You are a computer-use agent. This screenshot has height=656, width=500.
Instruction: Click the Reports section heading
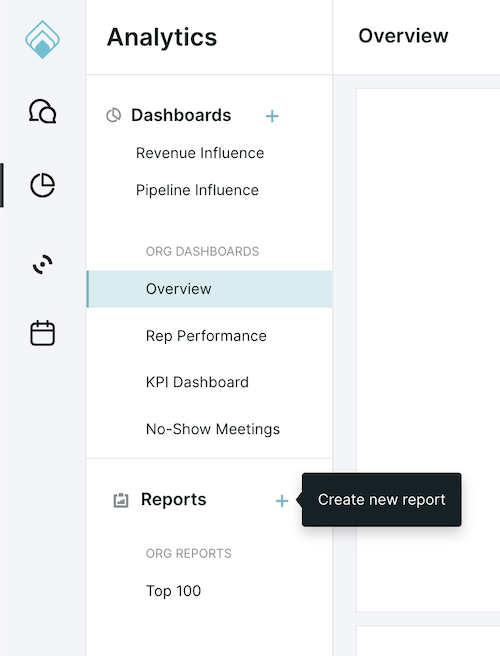coord(173,500)
